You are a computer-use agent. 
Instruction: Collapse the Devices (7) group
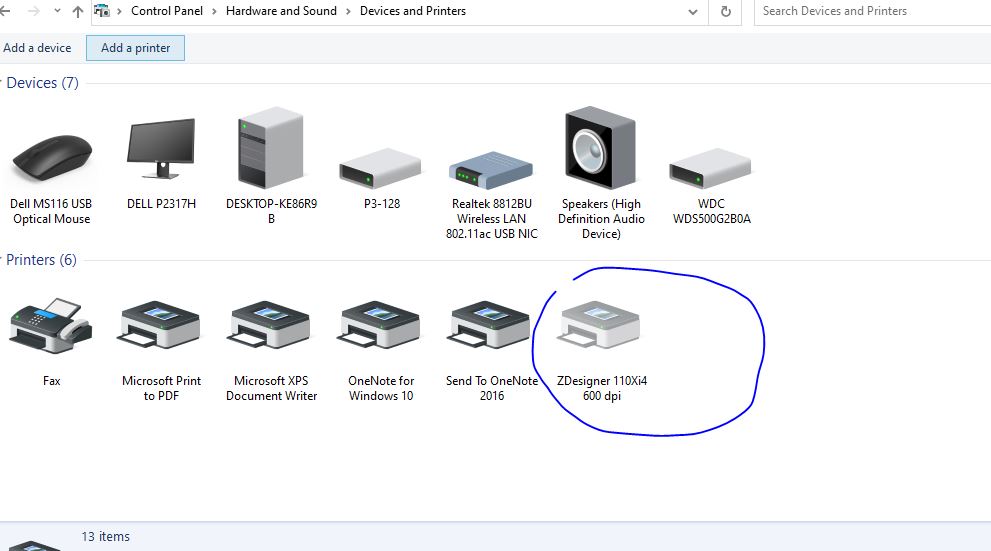tap(2, 83)
